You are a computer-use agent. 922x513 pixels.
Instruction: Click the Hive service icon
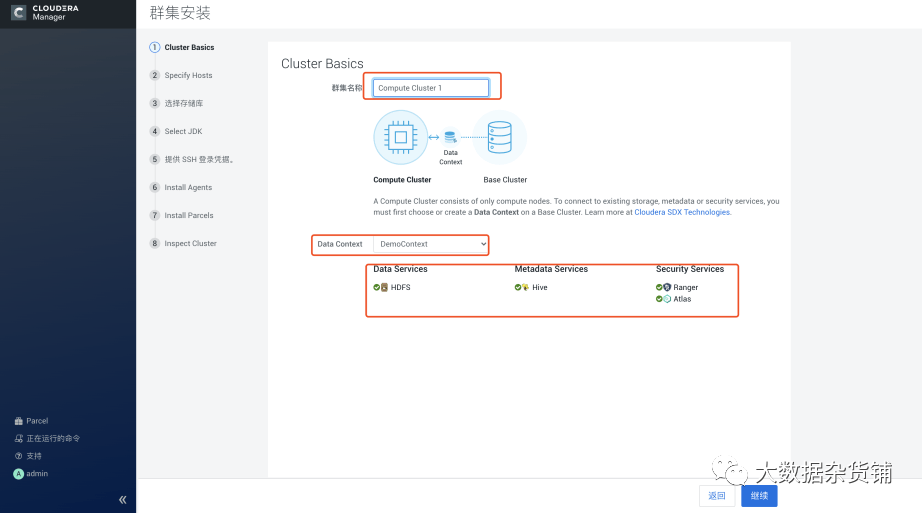coord(526,287)
